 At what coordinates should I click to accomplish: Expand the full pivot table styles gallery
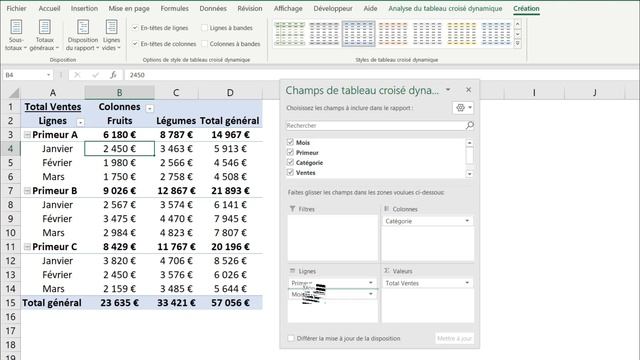(x=518, y=43)
